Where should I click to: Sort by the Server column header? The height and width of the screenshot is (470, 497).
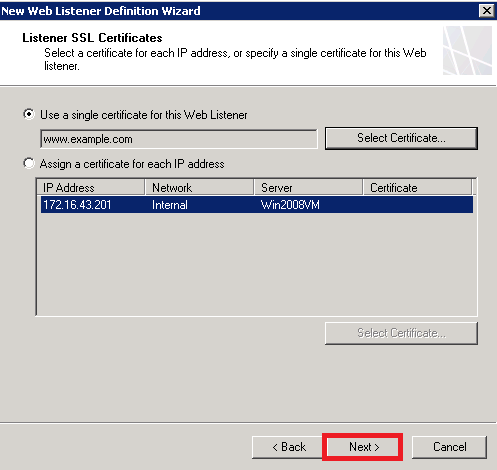[x=308, y=187]
